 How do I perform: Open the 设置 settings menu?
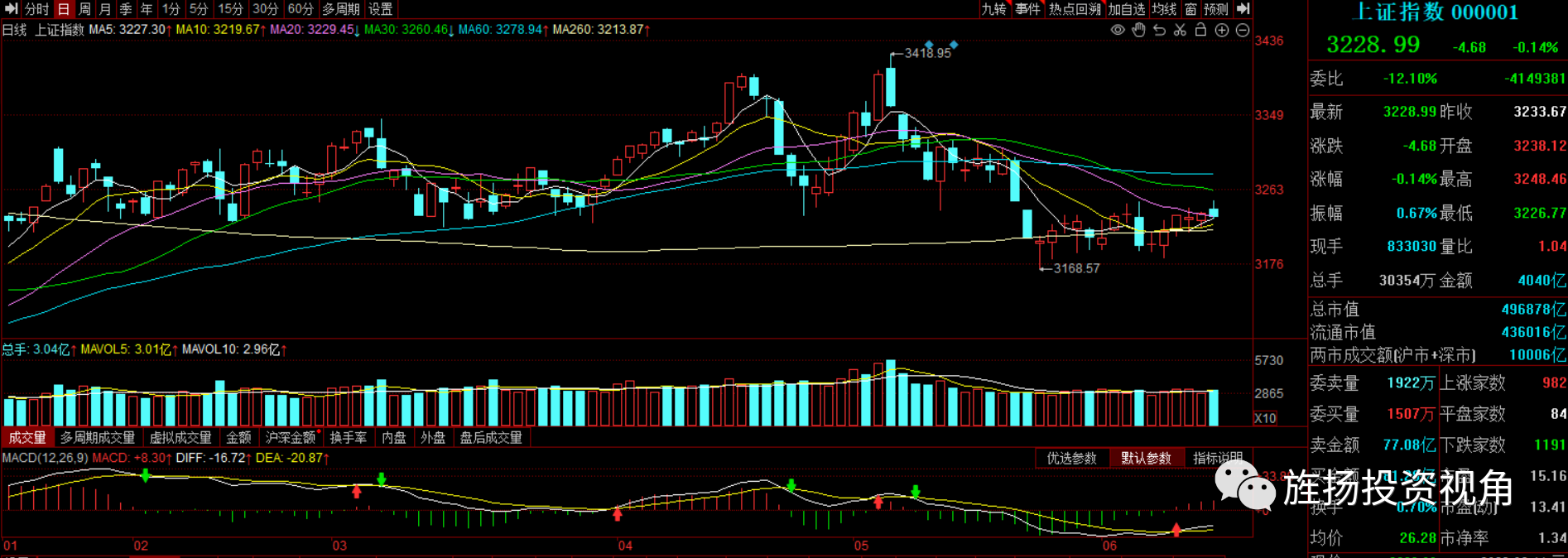[x=380, y=9]
